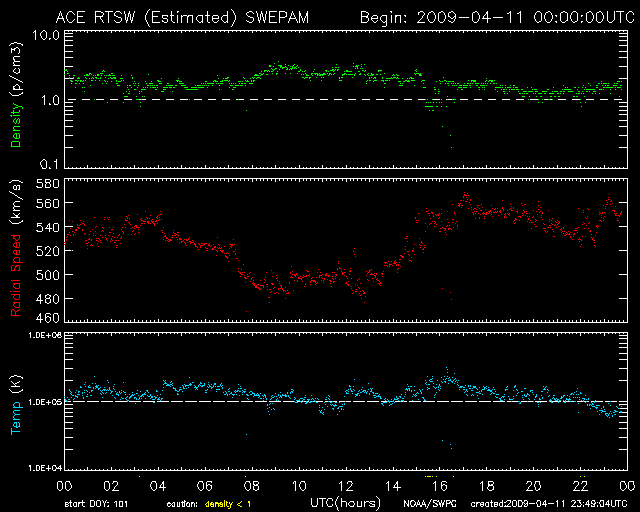Click the 'Begin: 2009-04-11 00:00:00UTC' header text
640x512 pixels.
[x=497, y=18]
